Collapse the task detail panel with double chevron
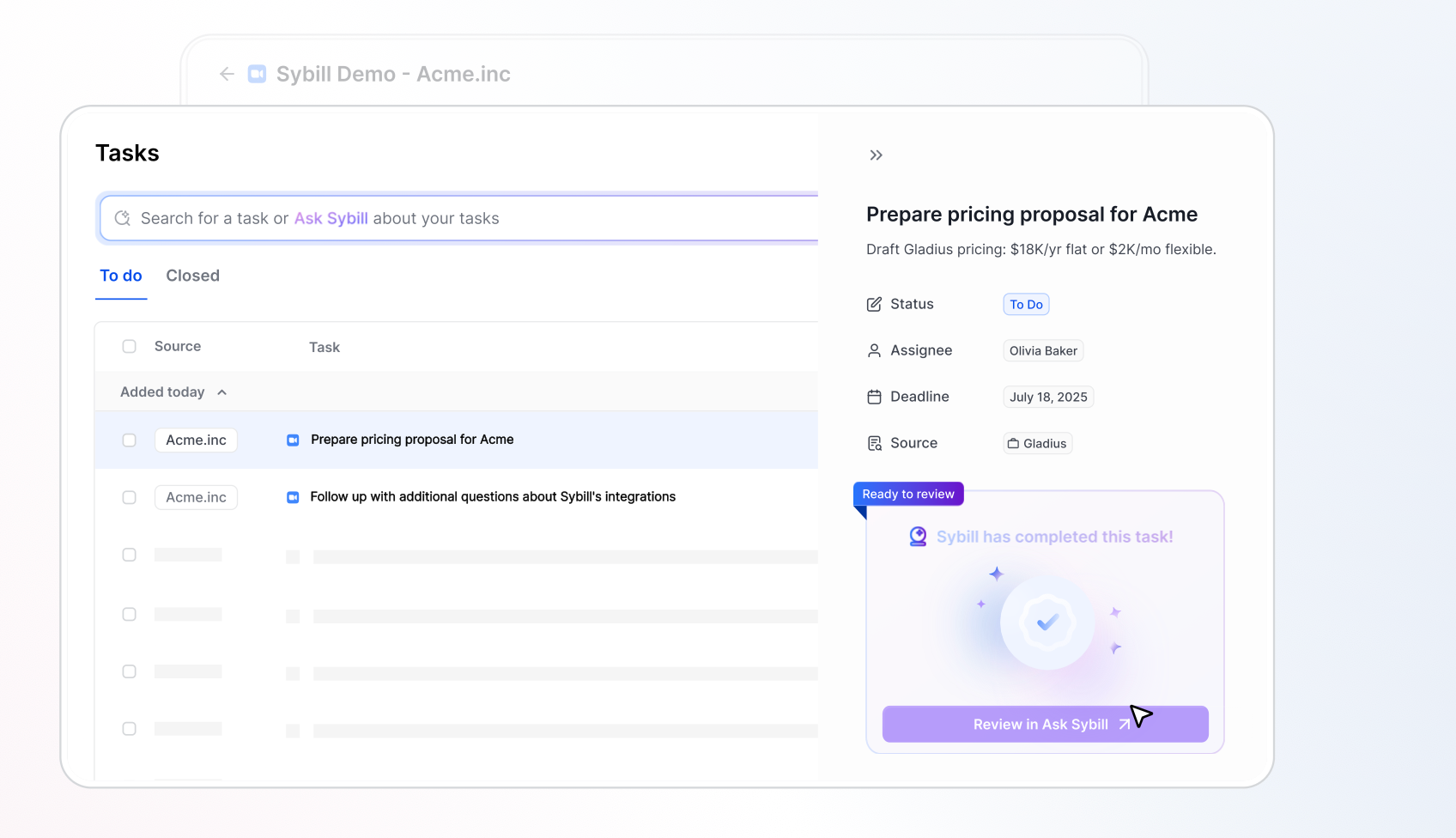 876,155
